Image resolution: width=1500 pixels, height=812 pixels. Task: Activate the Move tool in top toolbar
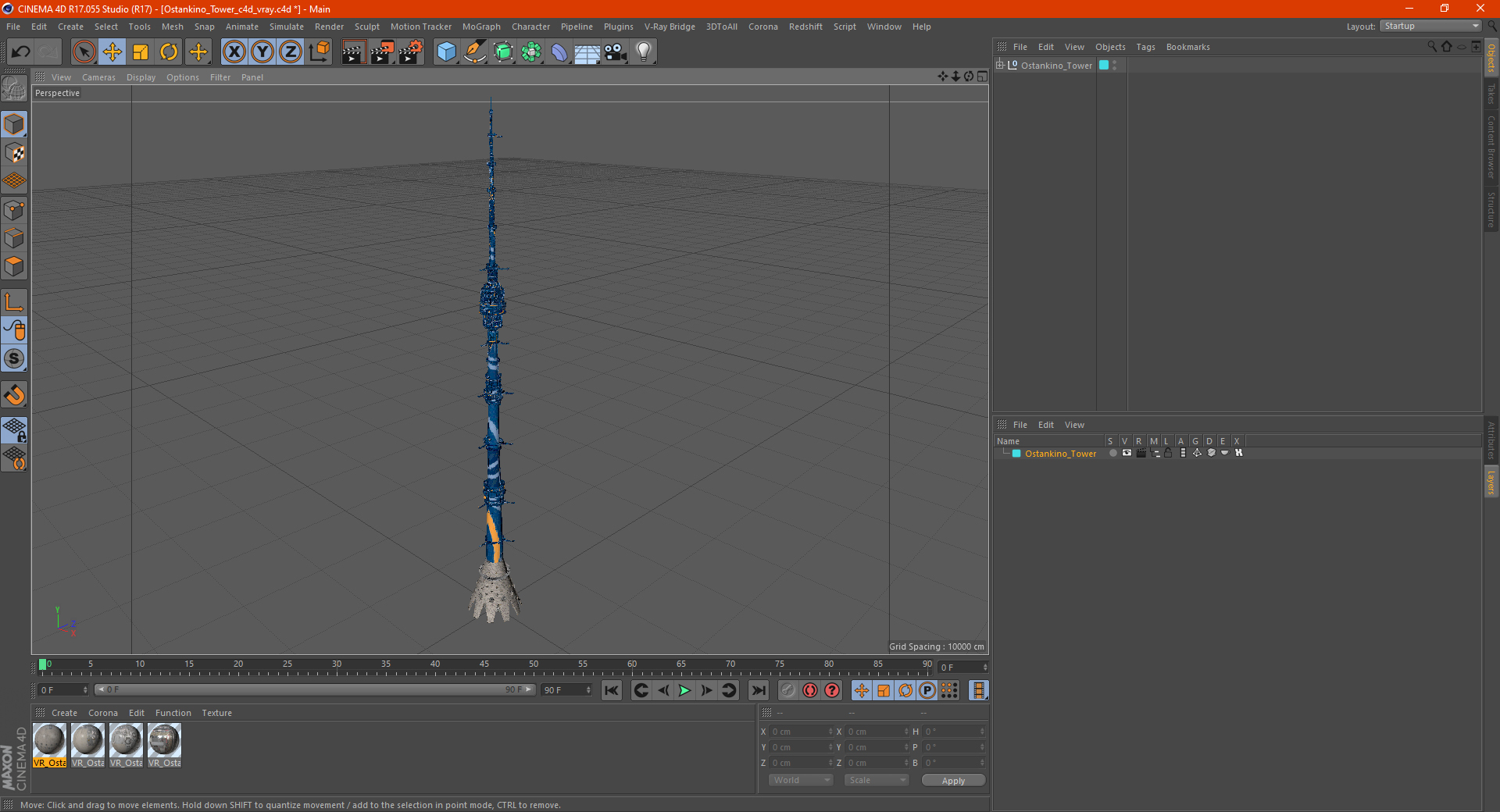tap(112, 52)
